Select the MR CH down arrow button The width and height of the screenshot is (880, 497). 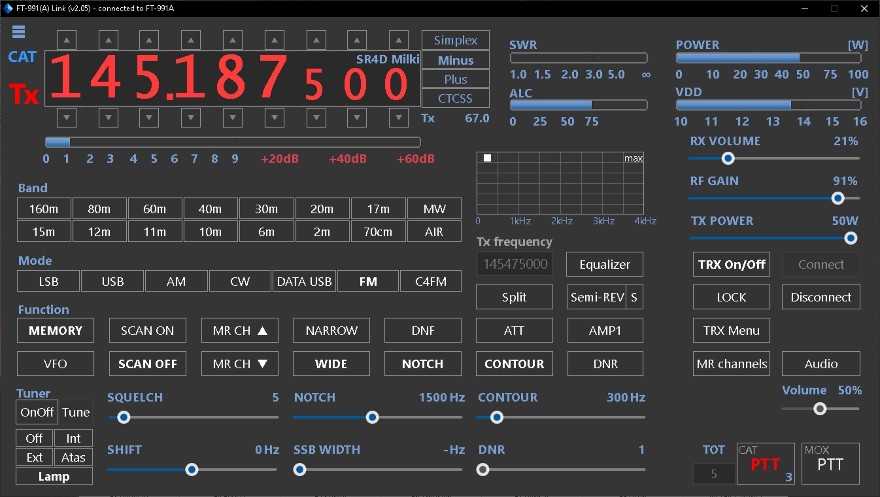(x=240, y=363)
